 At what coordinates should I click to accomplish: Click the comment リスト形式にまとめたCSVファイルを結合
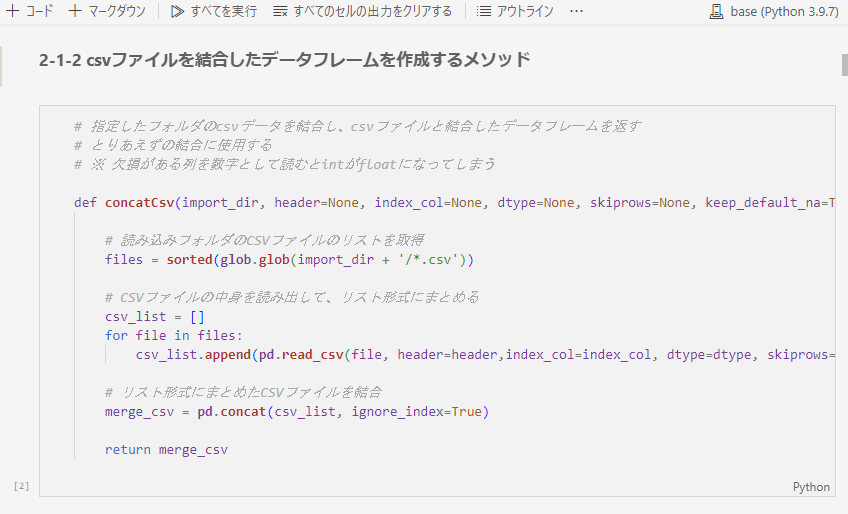pyautogui.click(x=243, y=392)
